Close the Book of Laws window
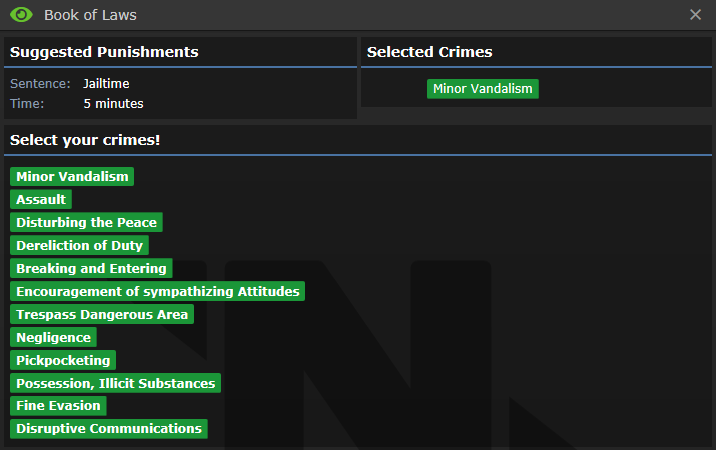The image size is (716, 450). pos(695,15)
